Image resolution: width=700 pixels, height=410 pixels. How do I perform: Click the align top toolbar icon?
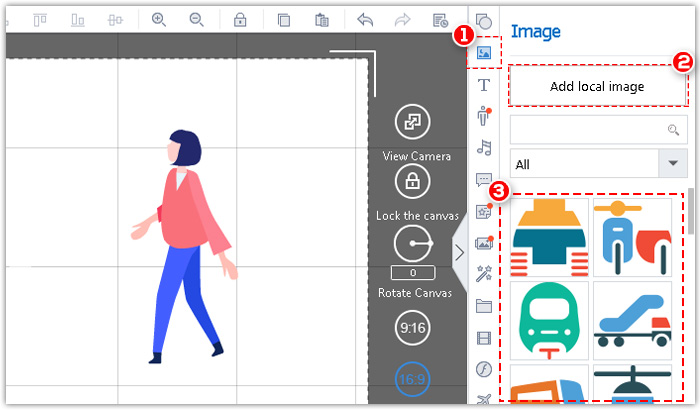[x=40, y=20]
